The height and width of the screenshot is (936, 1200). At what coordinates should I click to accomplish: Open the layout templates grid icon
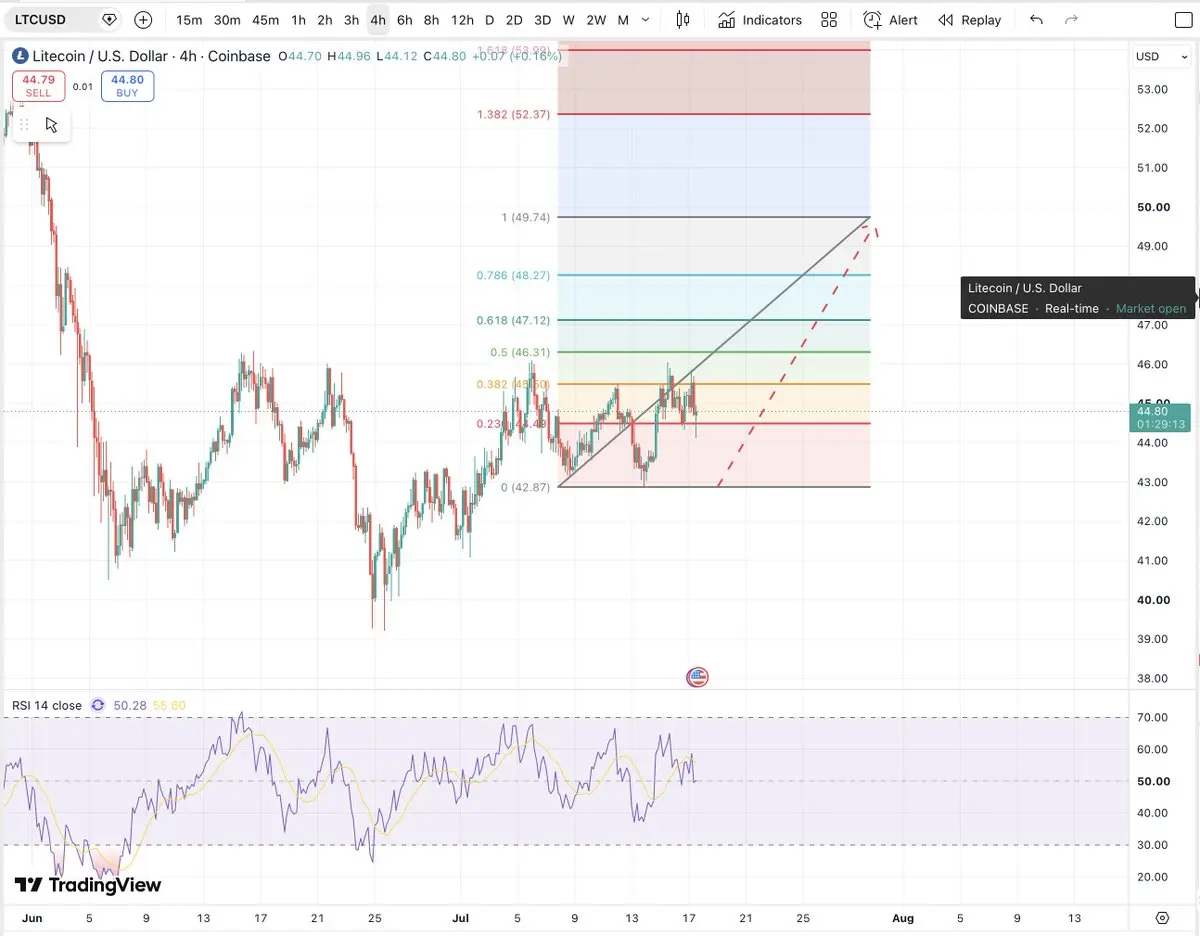click(829, 20)
